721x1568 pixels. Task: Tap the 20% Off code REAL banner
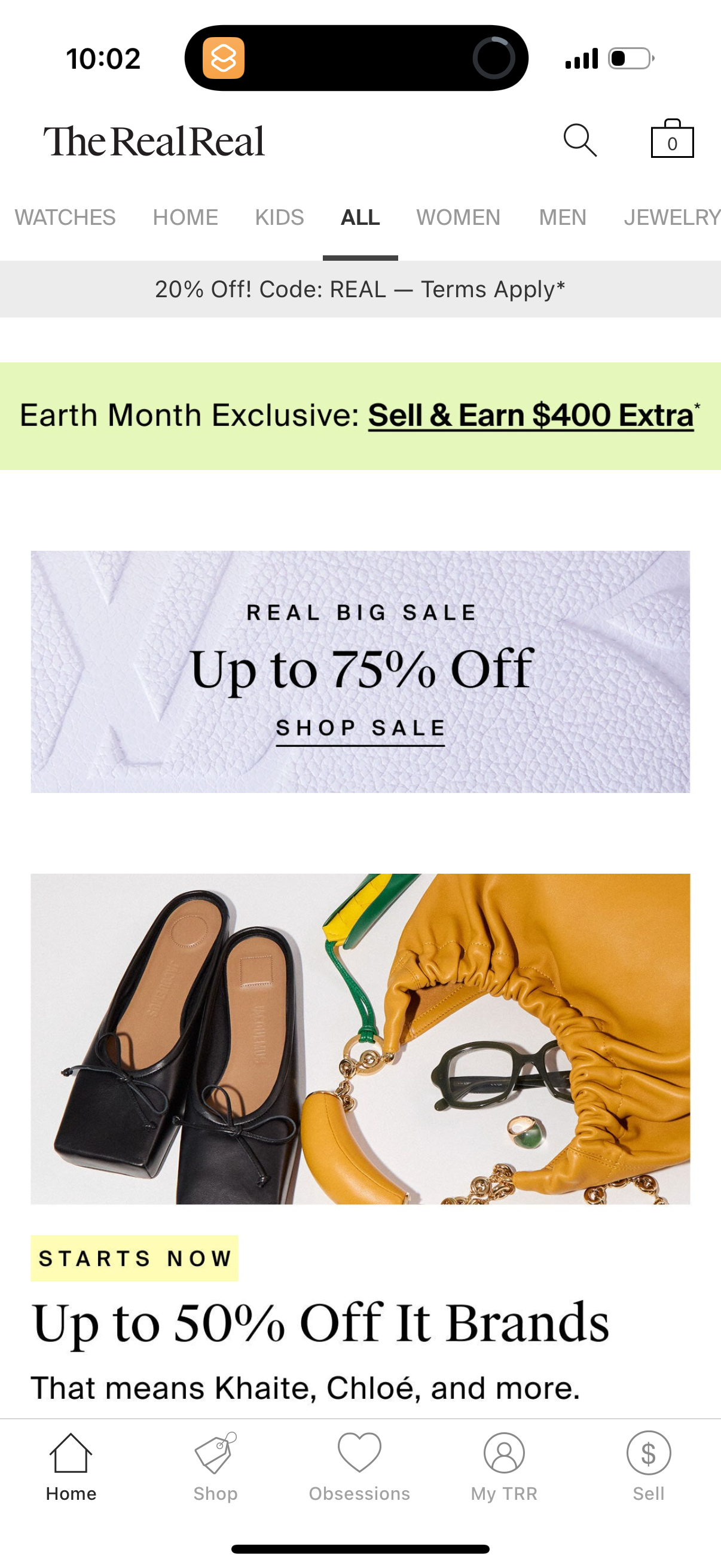click(360, 289)
